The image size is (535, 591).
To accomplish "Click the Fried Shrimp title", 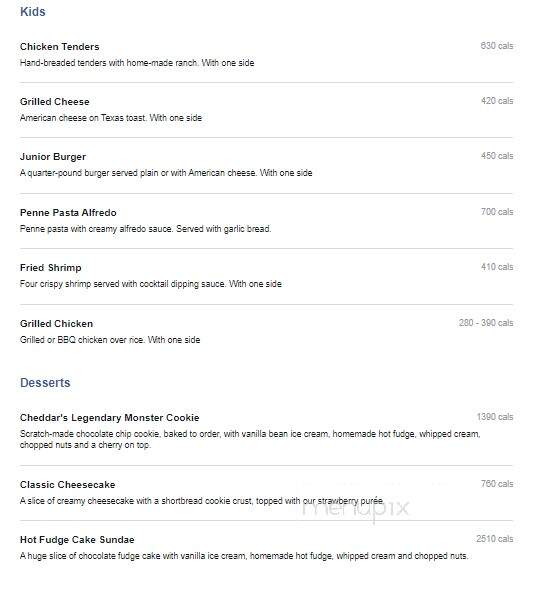I will point(51,268).
